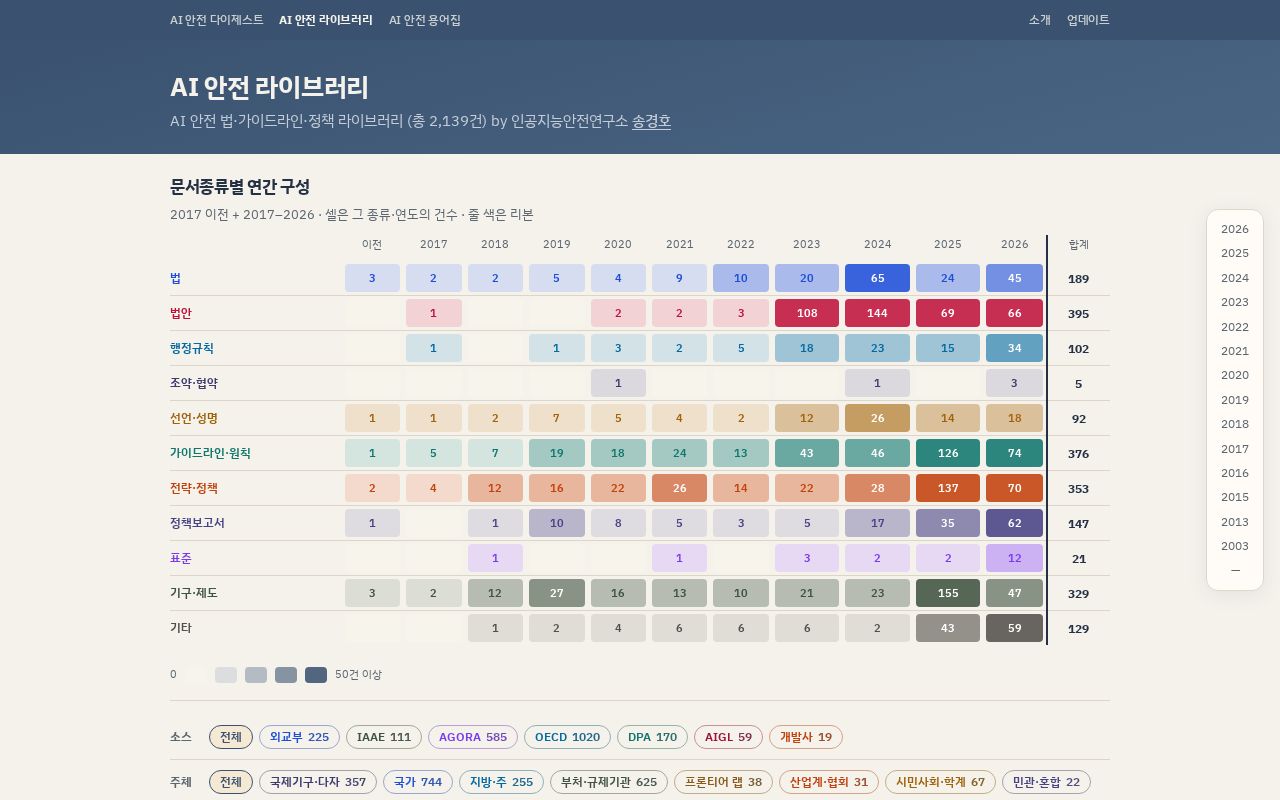Filter 주체 by 국가 744
This screenshot has width=1280, height=800.
418,782
